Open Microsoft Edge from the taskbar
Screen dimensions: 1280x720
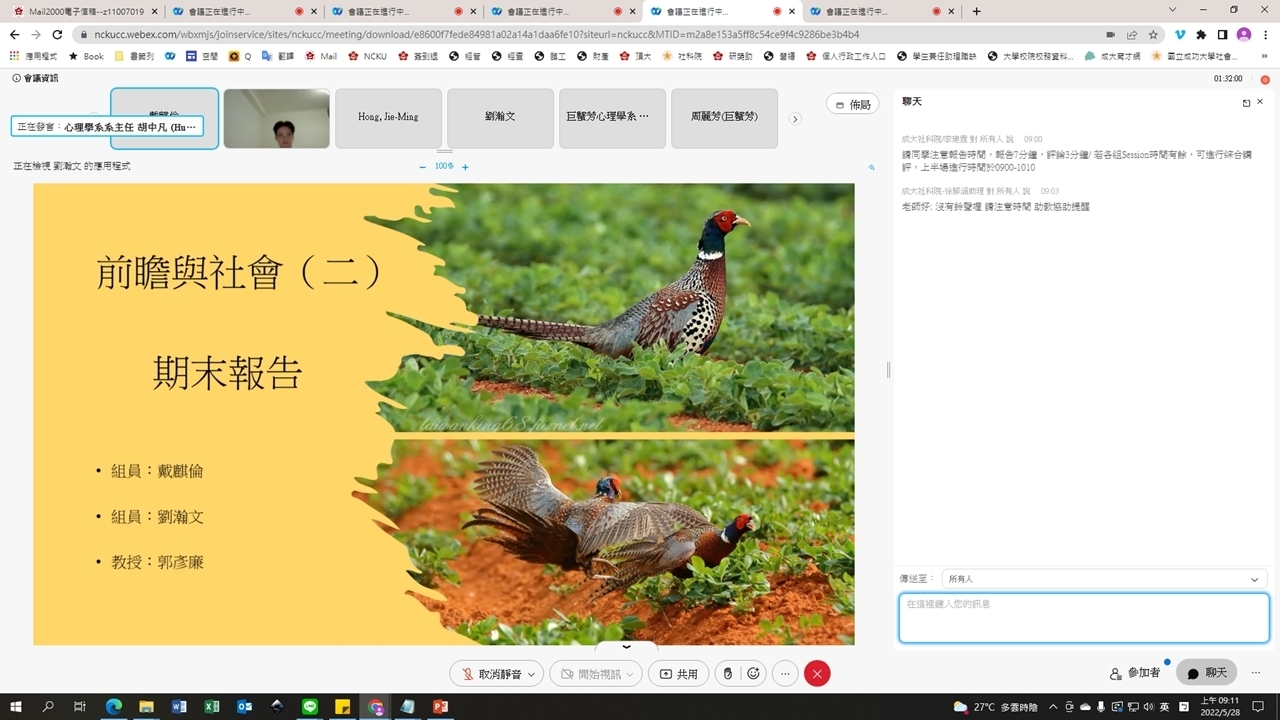point(113,706)
